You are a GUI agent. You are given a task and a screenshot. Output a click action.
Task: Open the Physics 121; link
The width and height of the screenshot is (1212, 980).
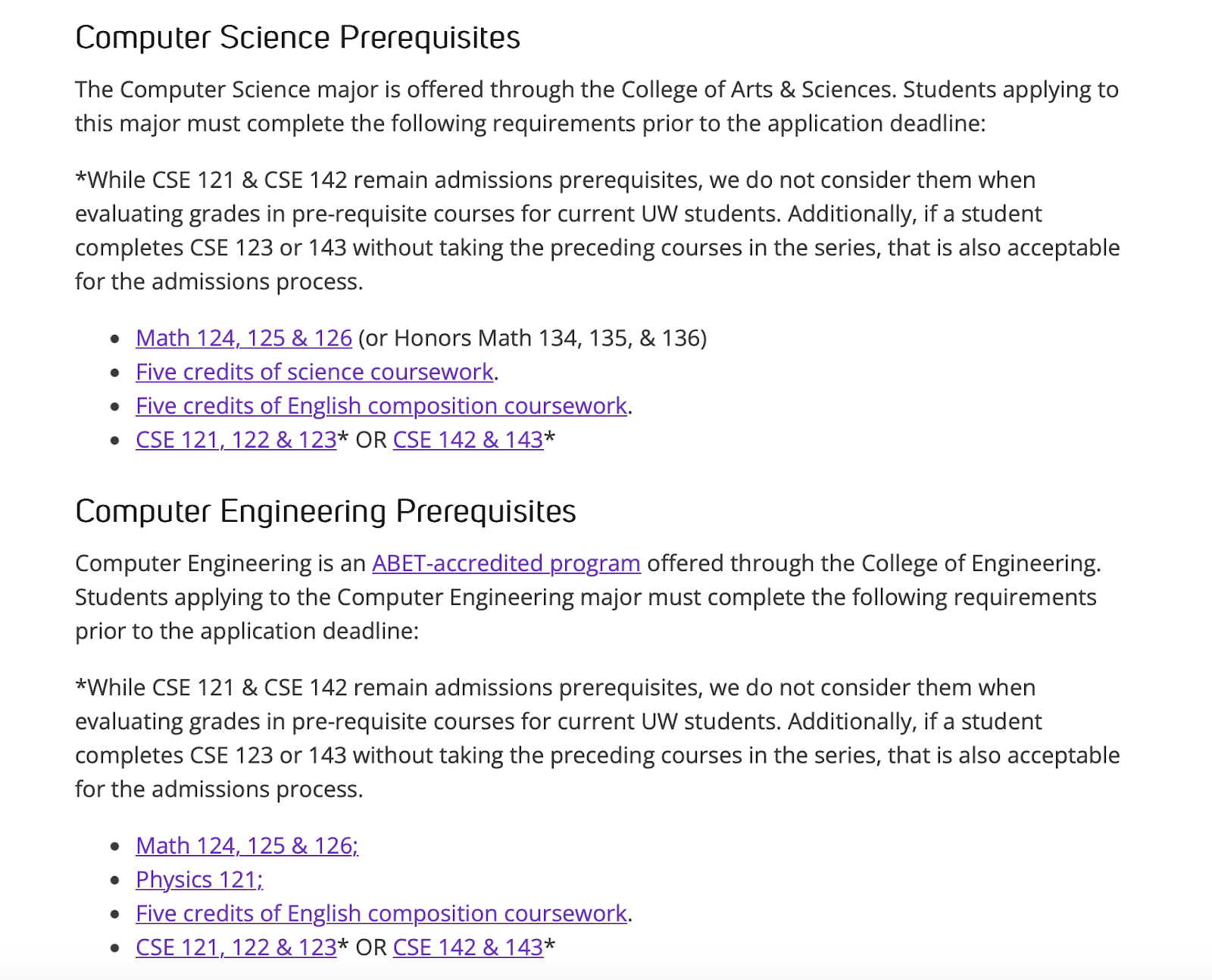point(199,879)
